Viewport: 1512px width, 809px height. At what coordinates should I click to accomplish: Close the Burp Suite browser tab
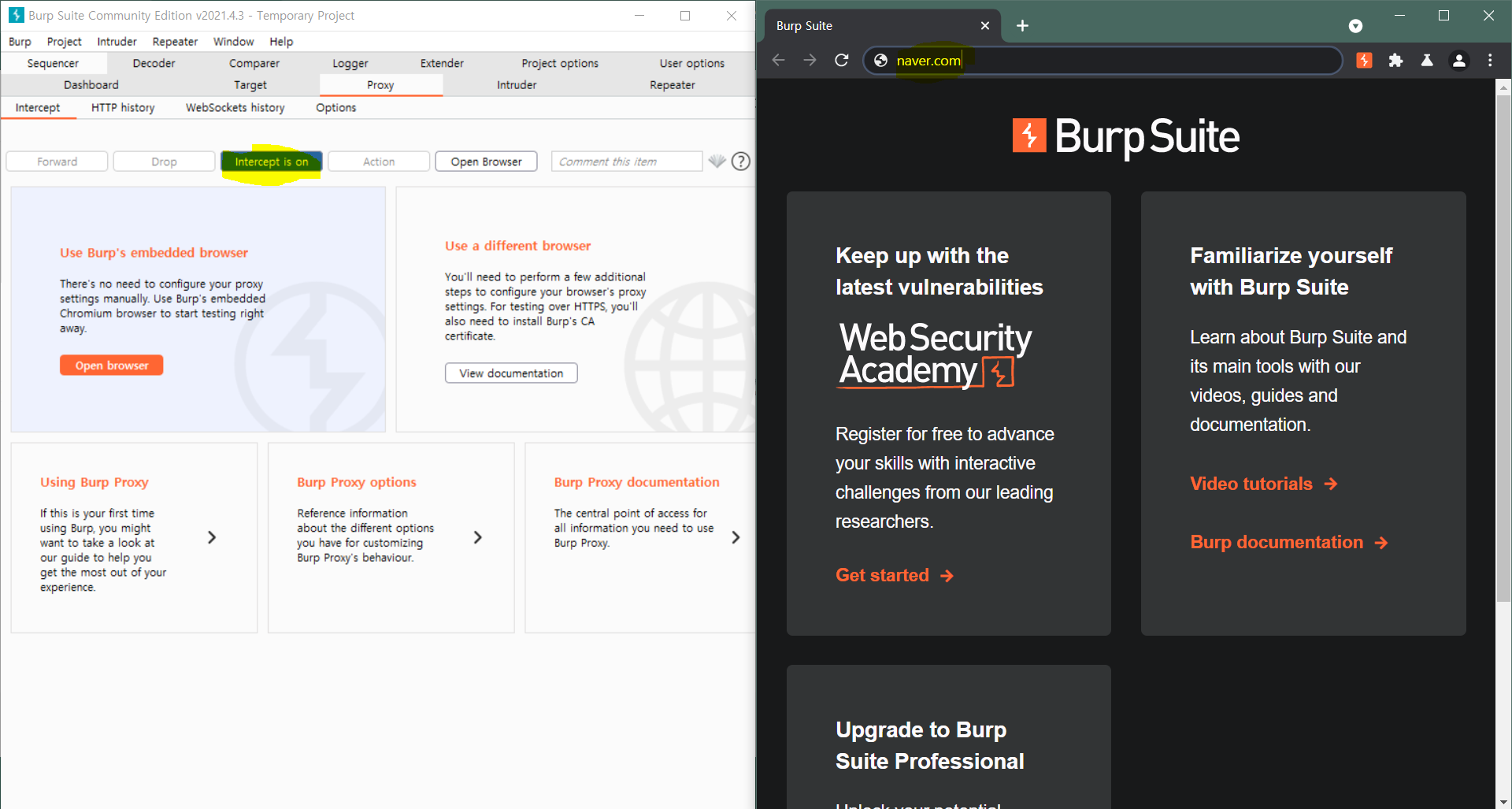984,26
